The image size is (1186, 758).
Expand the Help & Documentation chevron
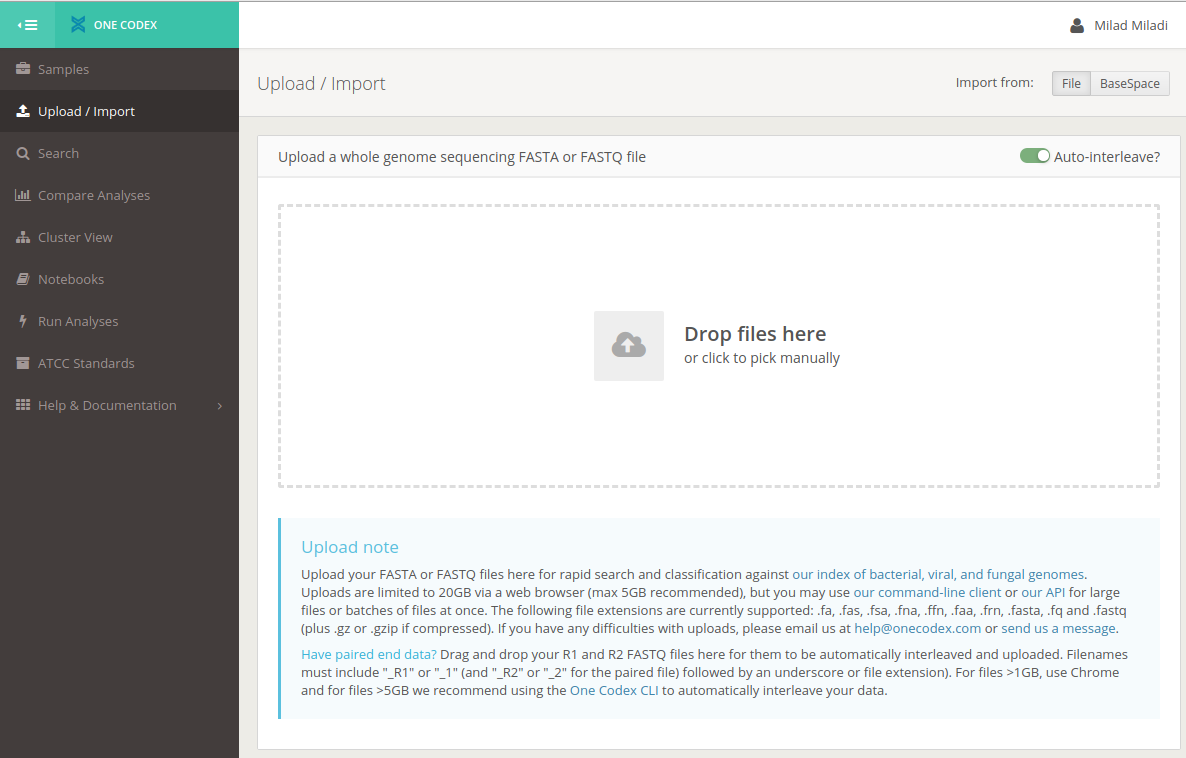pyautogui.click(x=220, y=405)
